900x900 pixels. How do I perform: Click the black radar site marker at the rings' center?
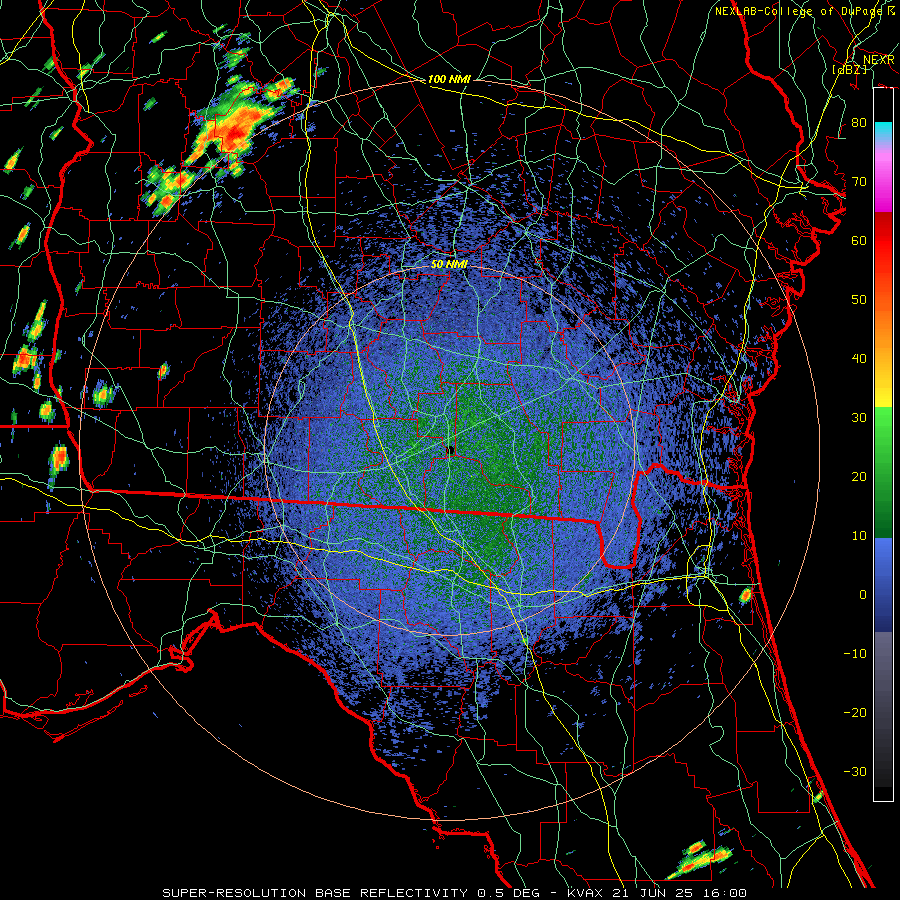coord(451,451)
